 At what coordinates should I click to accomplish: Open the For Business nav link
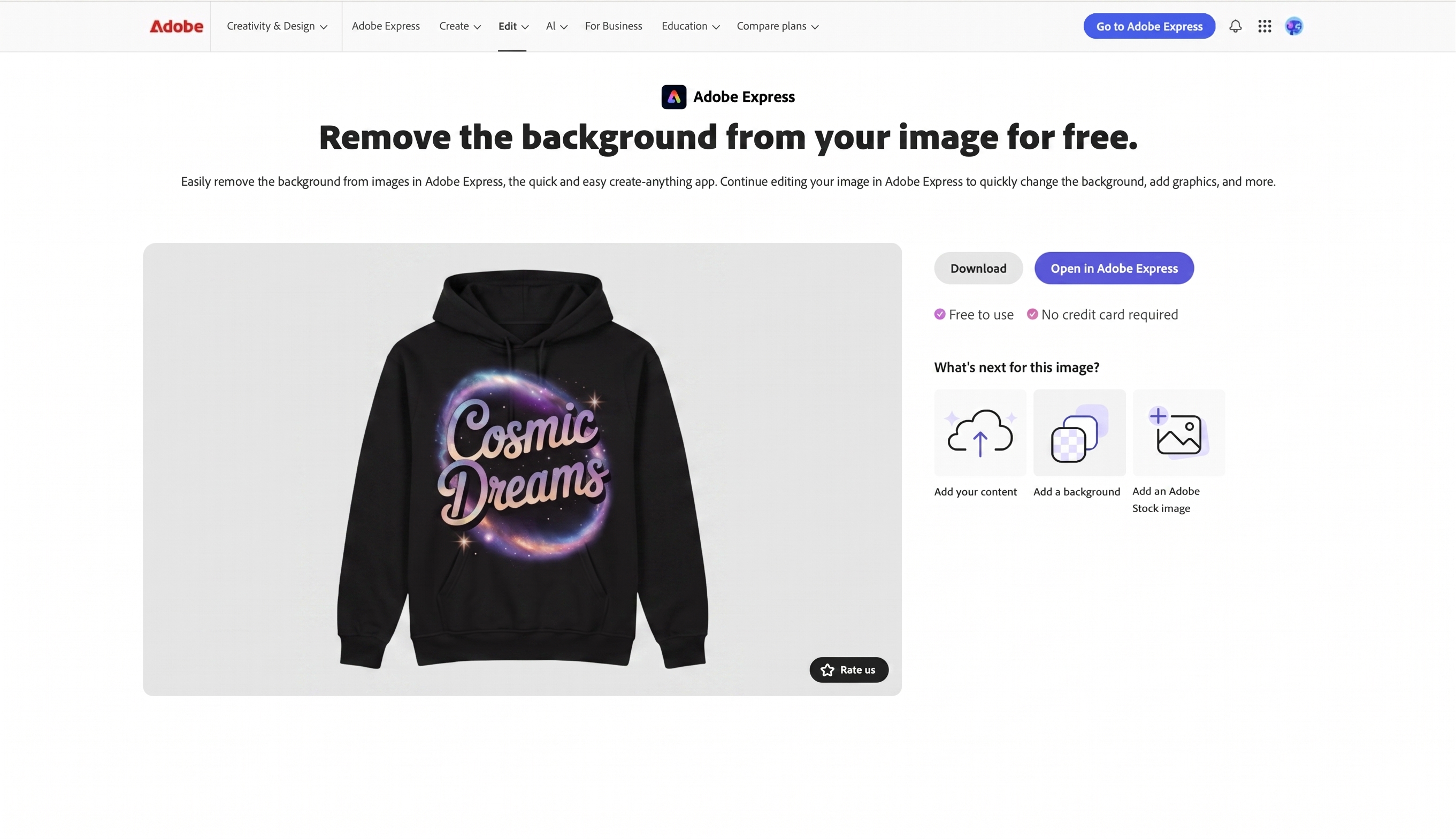click(x=614, y=26)
